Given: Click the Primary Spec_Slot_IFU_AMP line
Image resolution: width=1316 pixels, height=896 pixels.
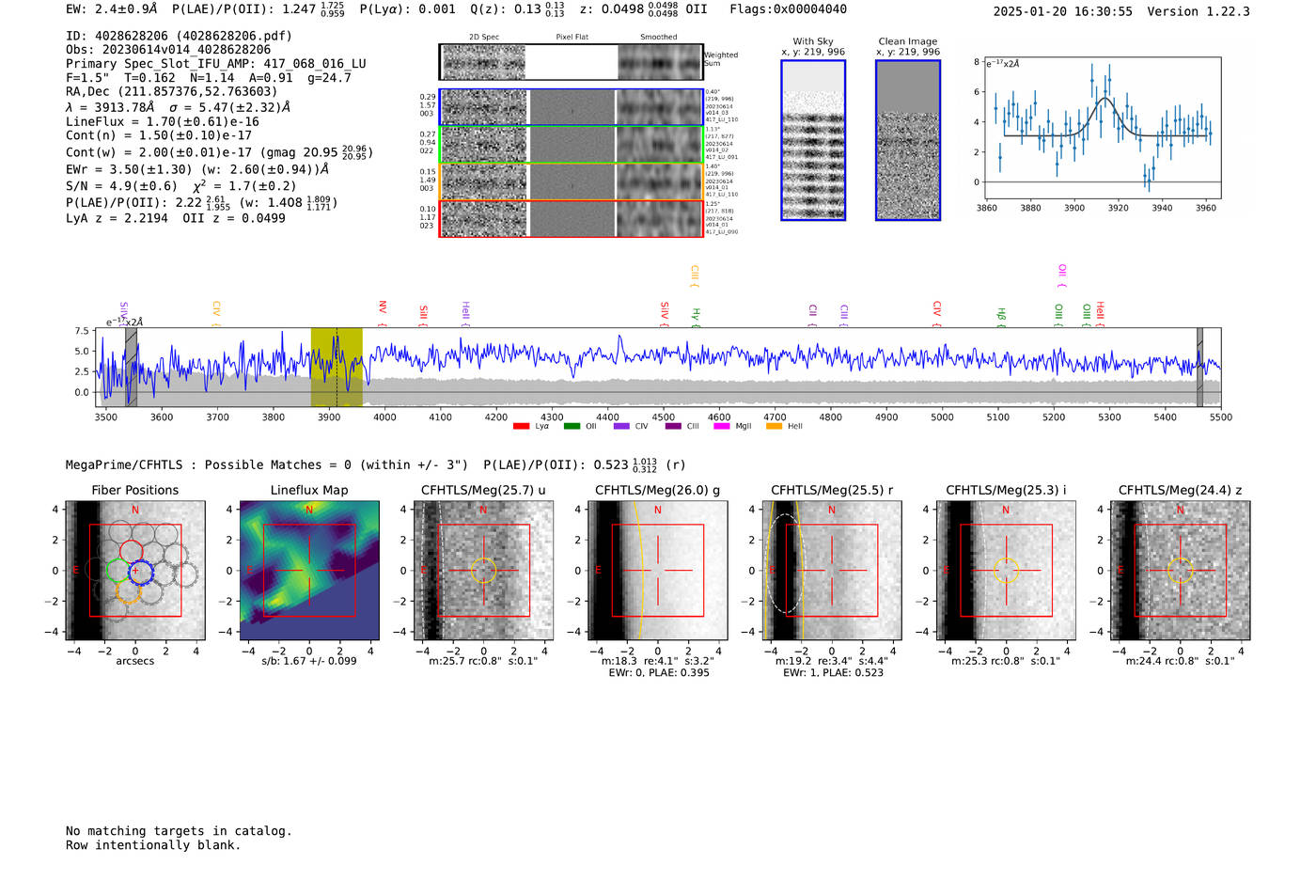Looking at the screenshot, I should 216,64.
